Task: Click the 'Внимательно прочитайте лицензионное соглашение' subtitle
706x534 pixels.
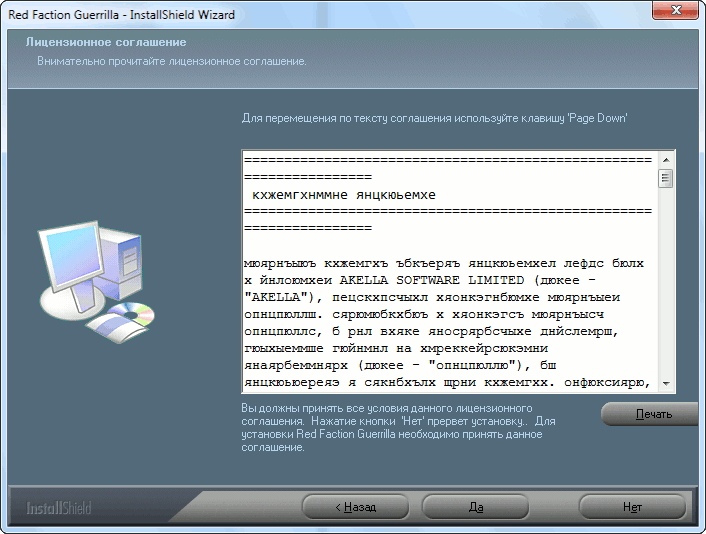Action: tap(172, 61)
